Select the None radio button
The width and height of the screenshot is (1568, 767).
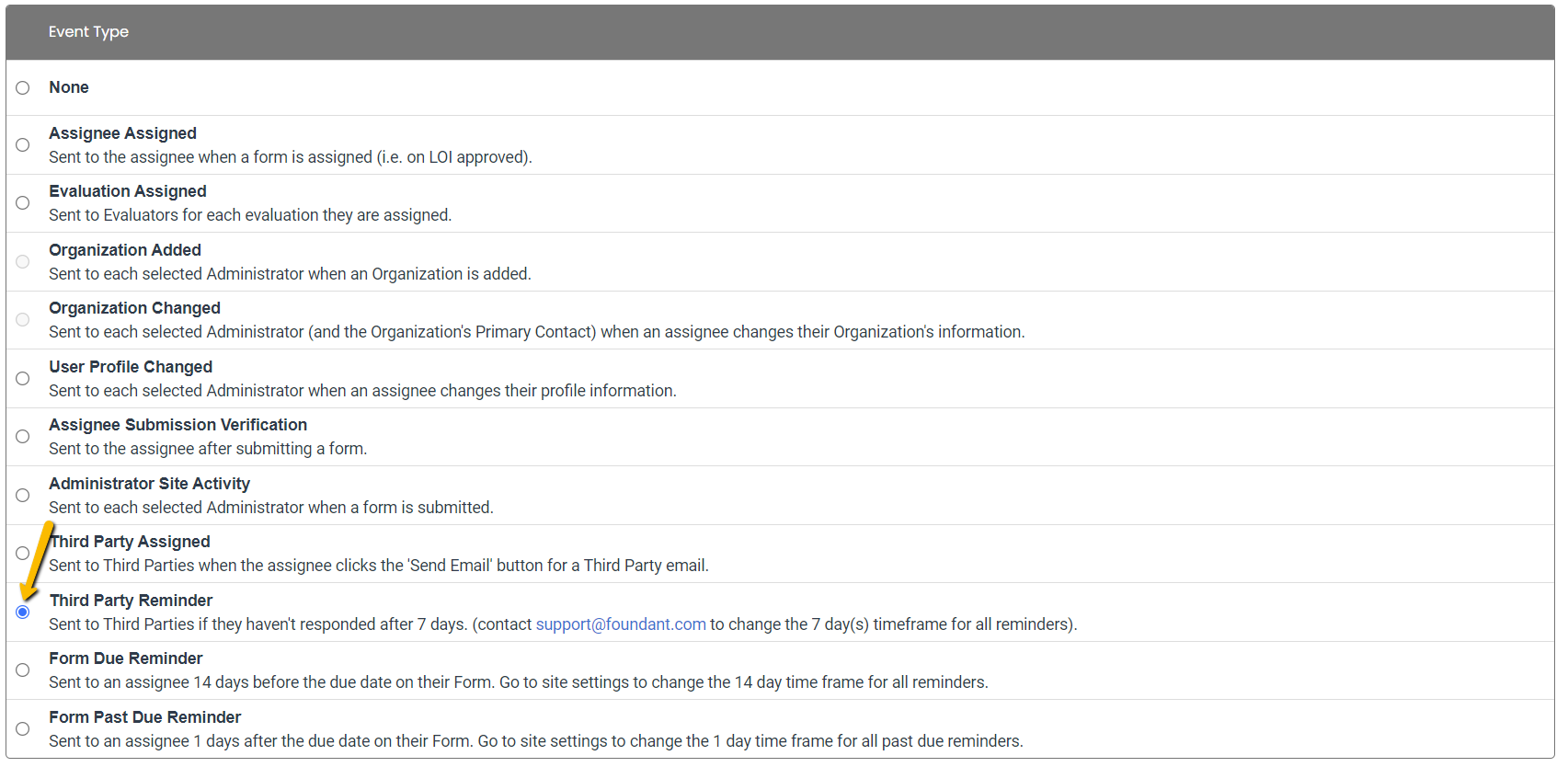point(23,88)
